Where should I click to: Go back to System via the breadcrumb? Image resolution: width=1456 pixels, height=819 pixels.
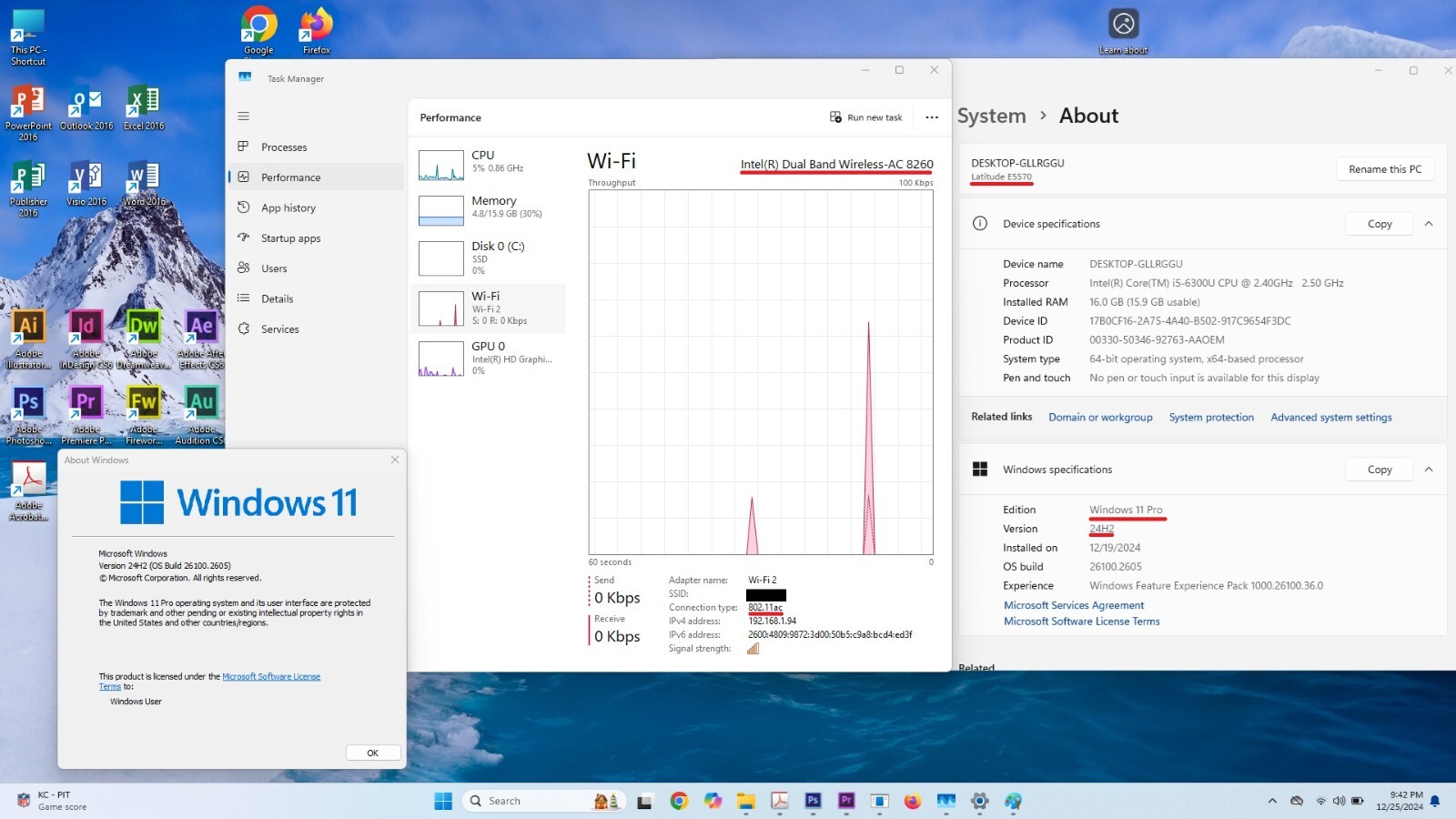[x=991, y=116]
